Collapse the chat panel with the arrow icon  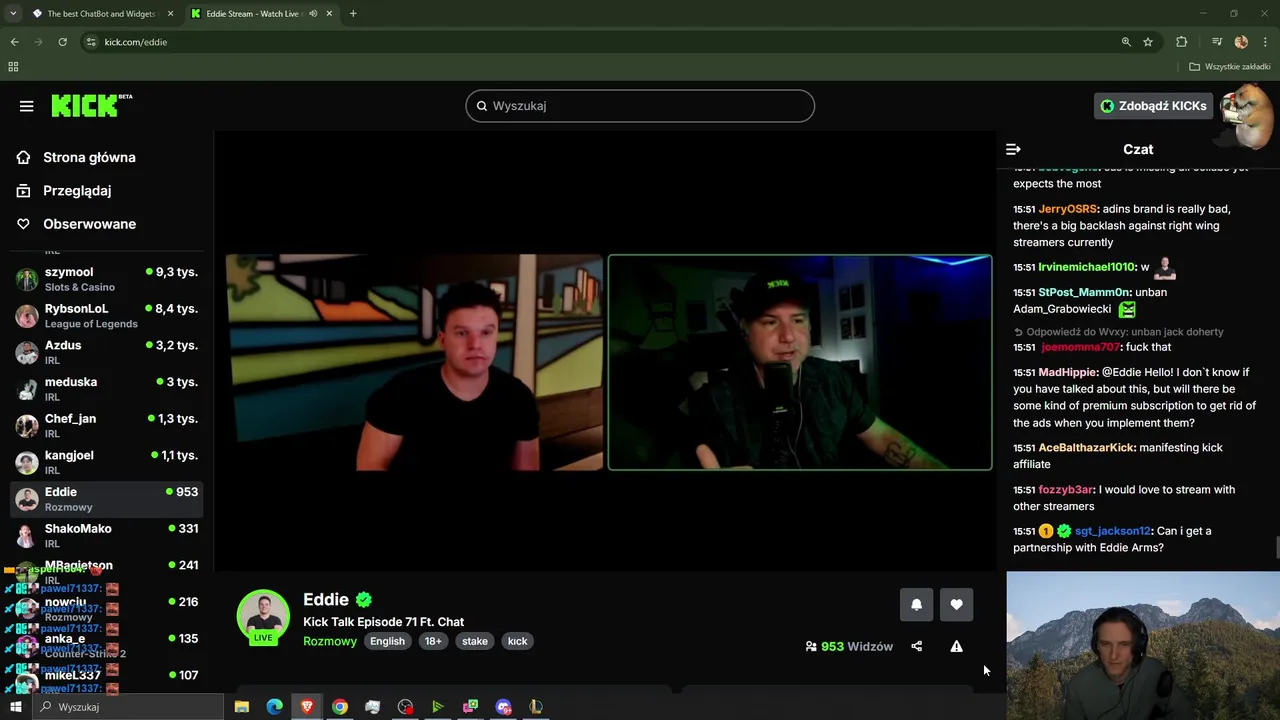[x=1013, y=149]
